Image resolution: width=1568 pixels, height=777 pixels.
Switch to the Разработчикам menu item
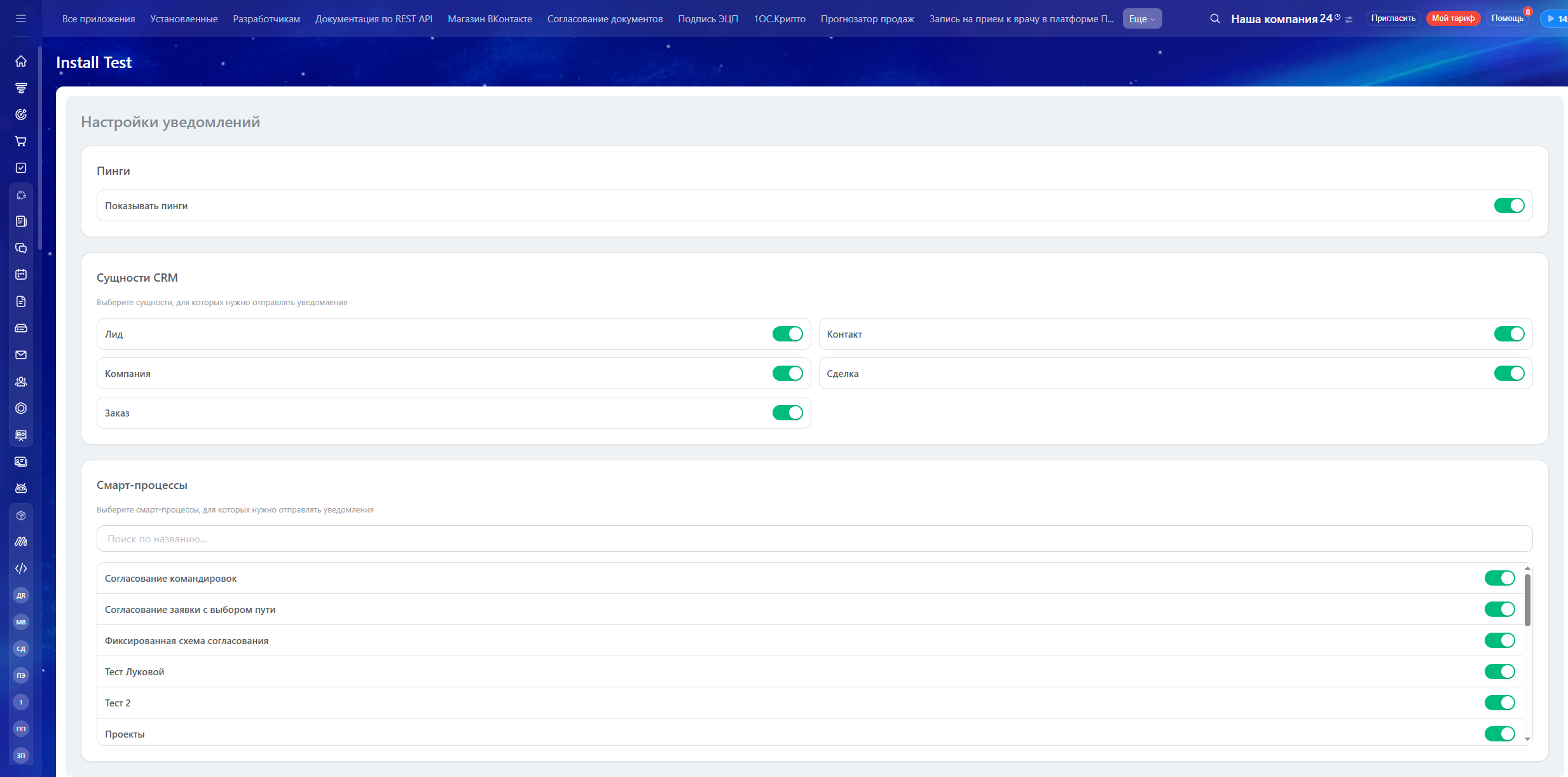coord(266,19)
